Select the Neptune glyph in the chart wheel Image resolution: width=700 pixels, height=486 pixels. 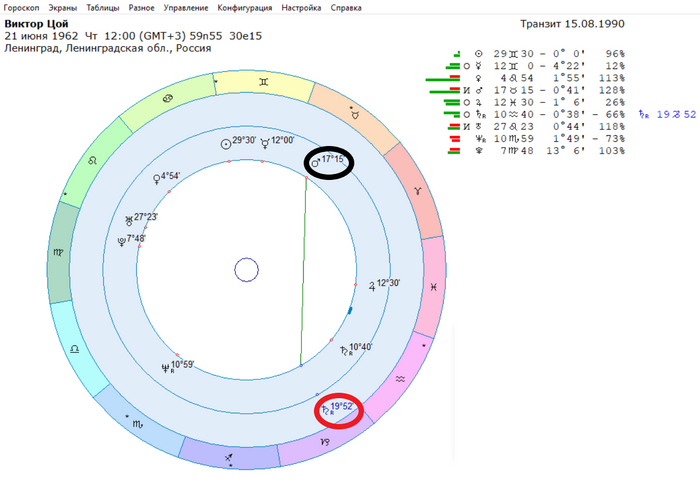tap(166, 368)
